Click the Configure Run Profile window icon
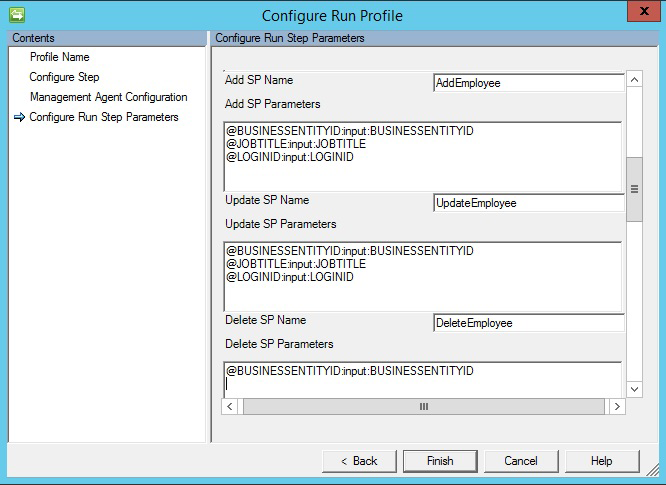Viewport: 666px width, 485px height. [x=17, y=15]
